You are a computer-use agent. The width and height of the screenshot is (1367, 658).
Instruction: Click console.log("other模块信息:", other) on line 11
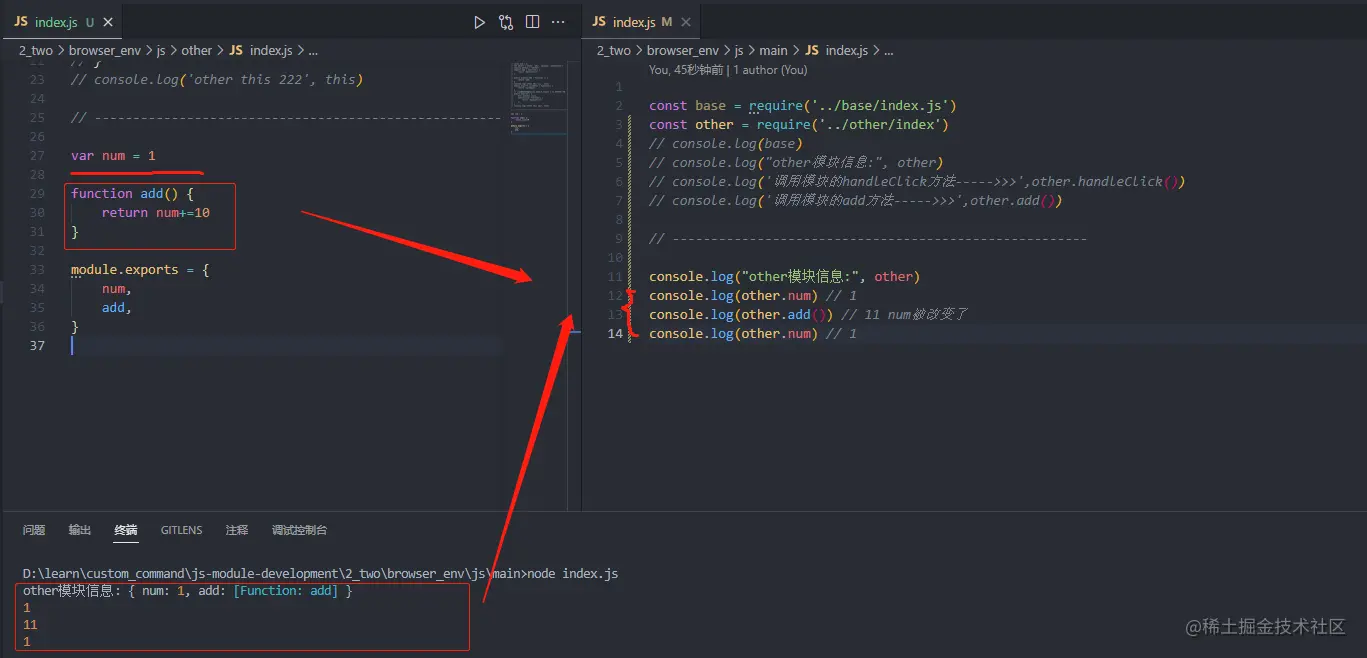784,277
